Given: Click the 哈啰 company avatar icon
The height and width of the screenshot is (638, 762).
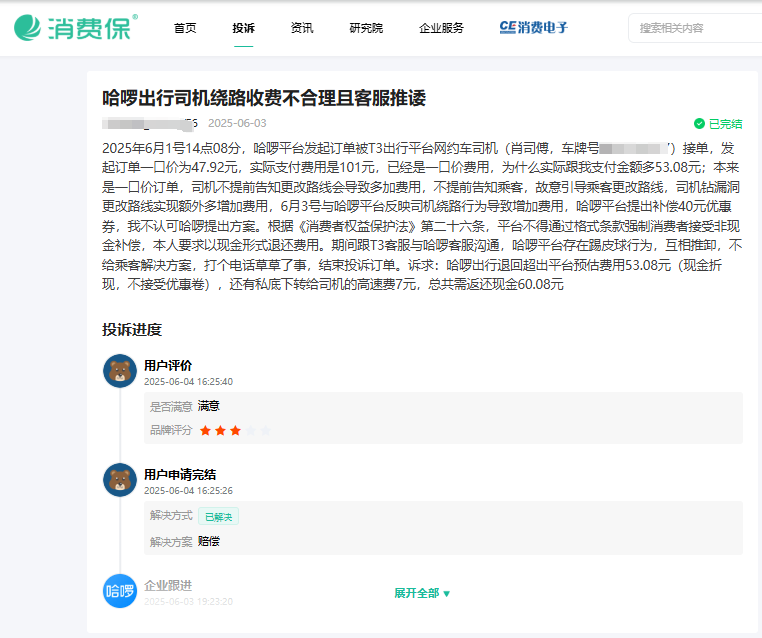Looking at the screenshot, I should [120, 591].
